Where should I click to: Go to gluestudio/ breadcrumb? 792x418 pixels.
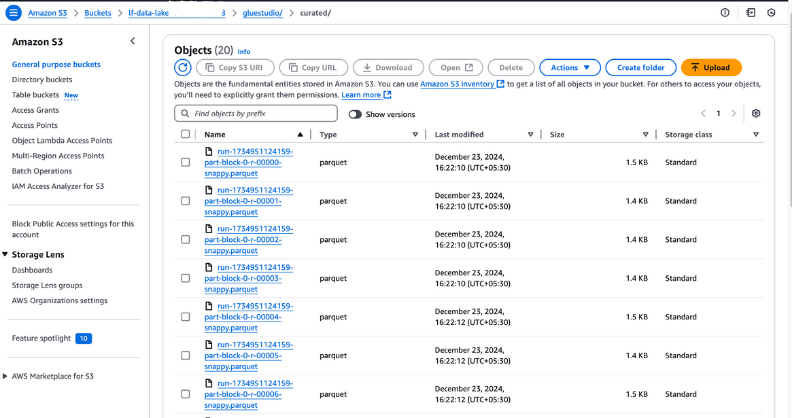(263, 13)
